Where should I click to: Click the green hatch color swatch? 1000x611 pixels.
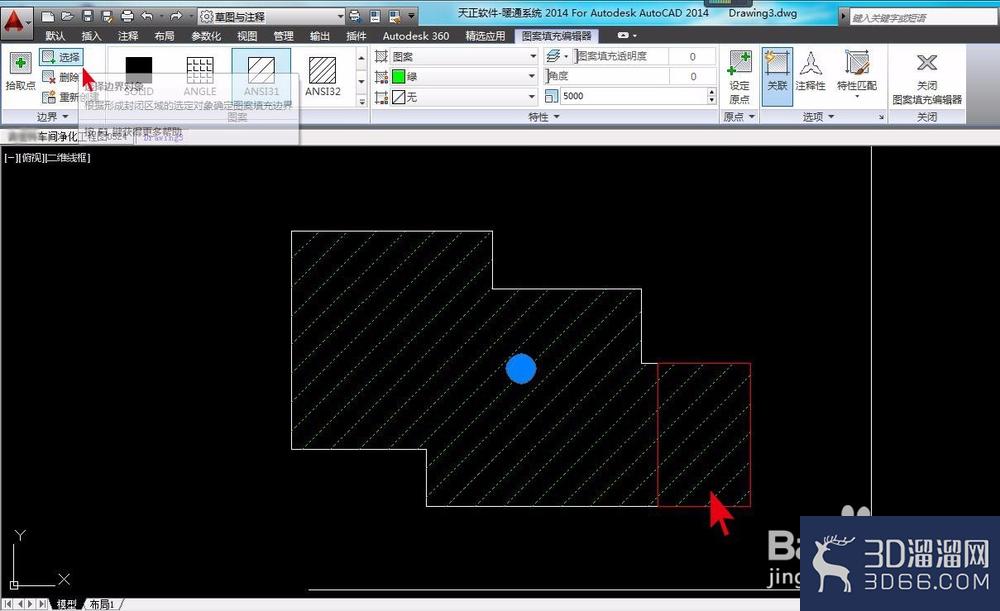(399, 77)
